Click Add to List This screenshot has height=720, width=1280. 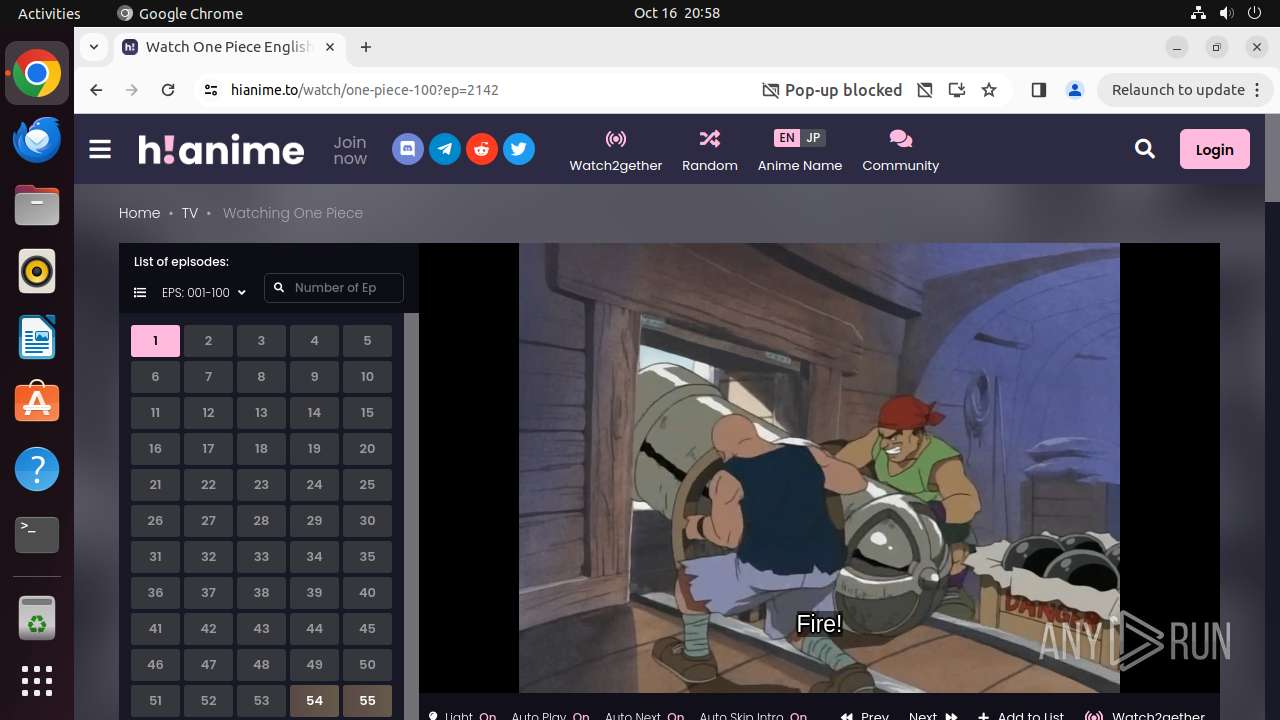click(1021, 715)
